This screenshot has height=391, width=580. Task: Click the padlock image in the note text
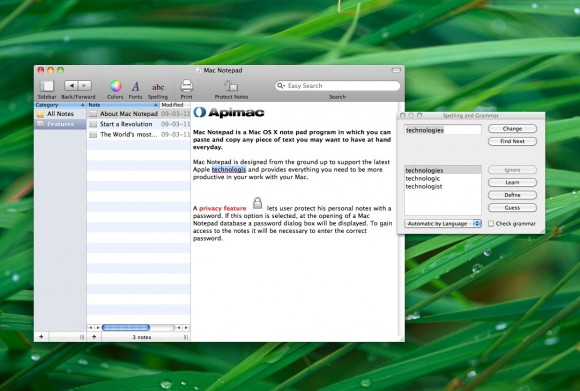pyautogui.click(x=257, y=203)
